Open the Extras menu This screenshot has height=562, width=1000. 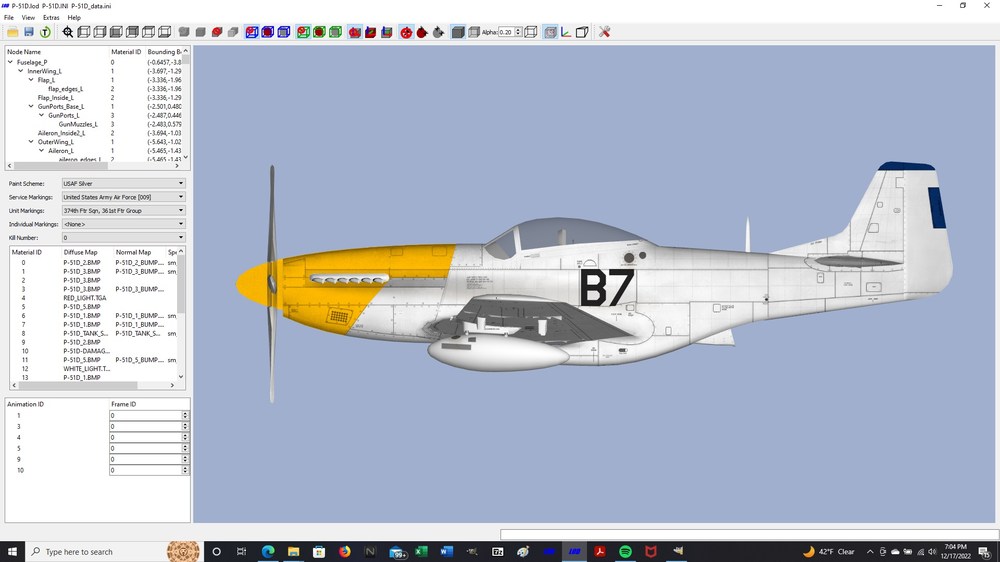pyautogui.click(x=51, y=18)
